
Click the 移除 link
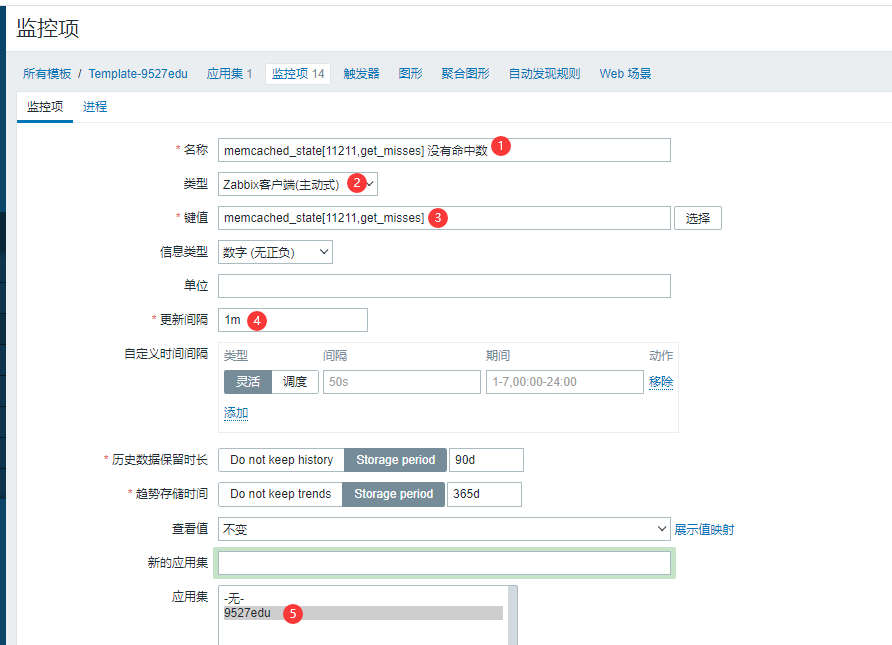tap(661, 382)
